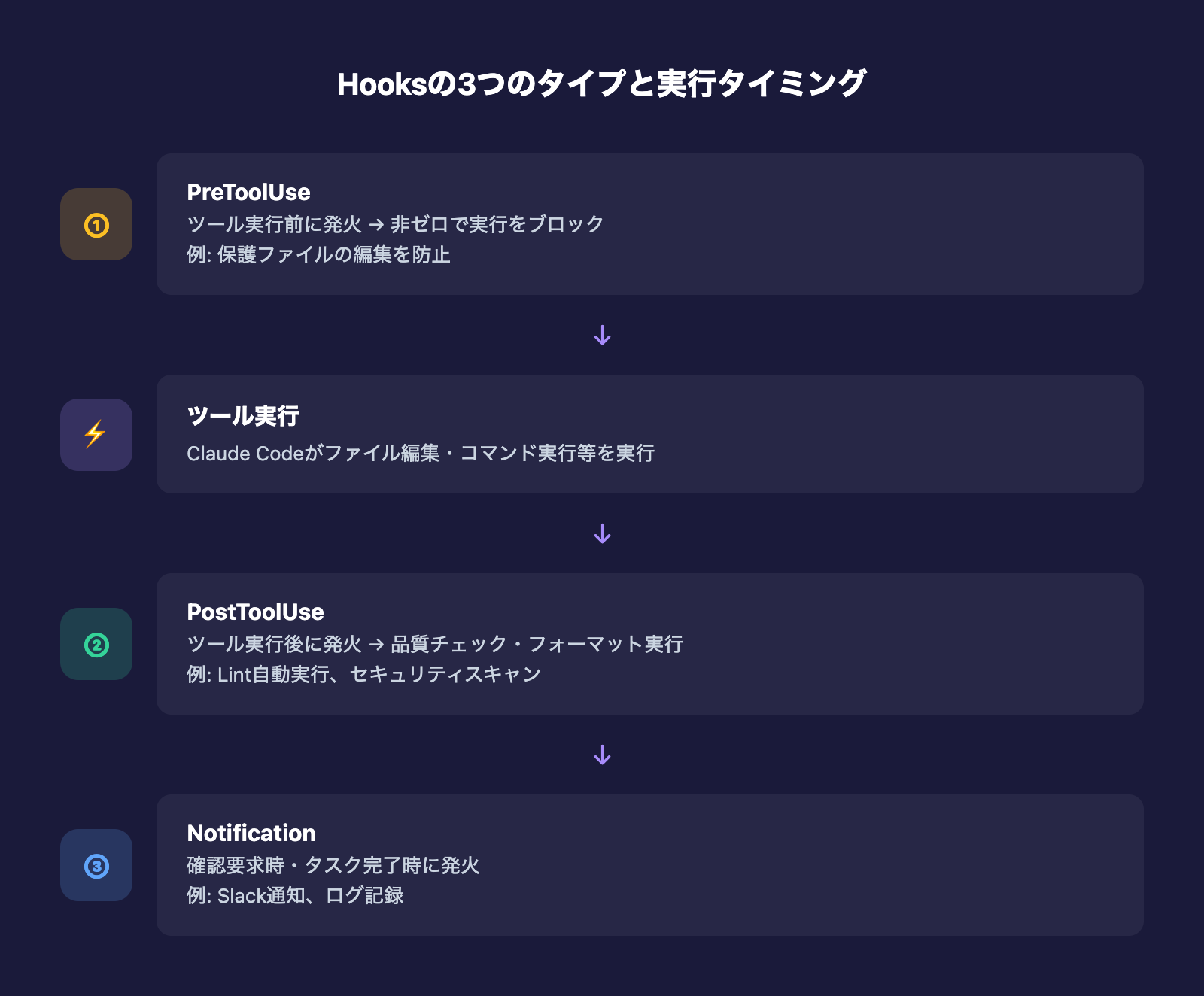Select the Notification heading
1204x996 pixels.
[x=251, y=834]
